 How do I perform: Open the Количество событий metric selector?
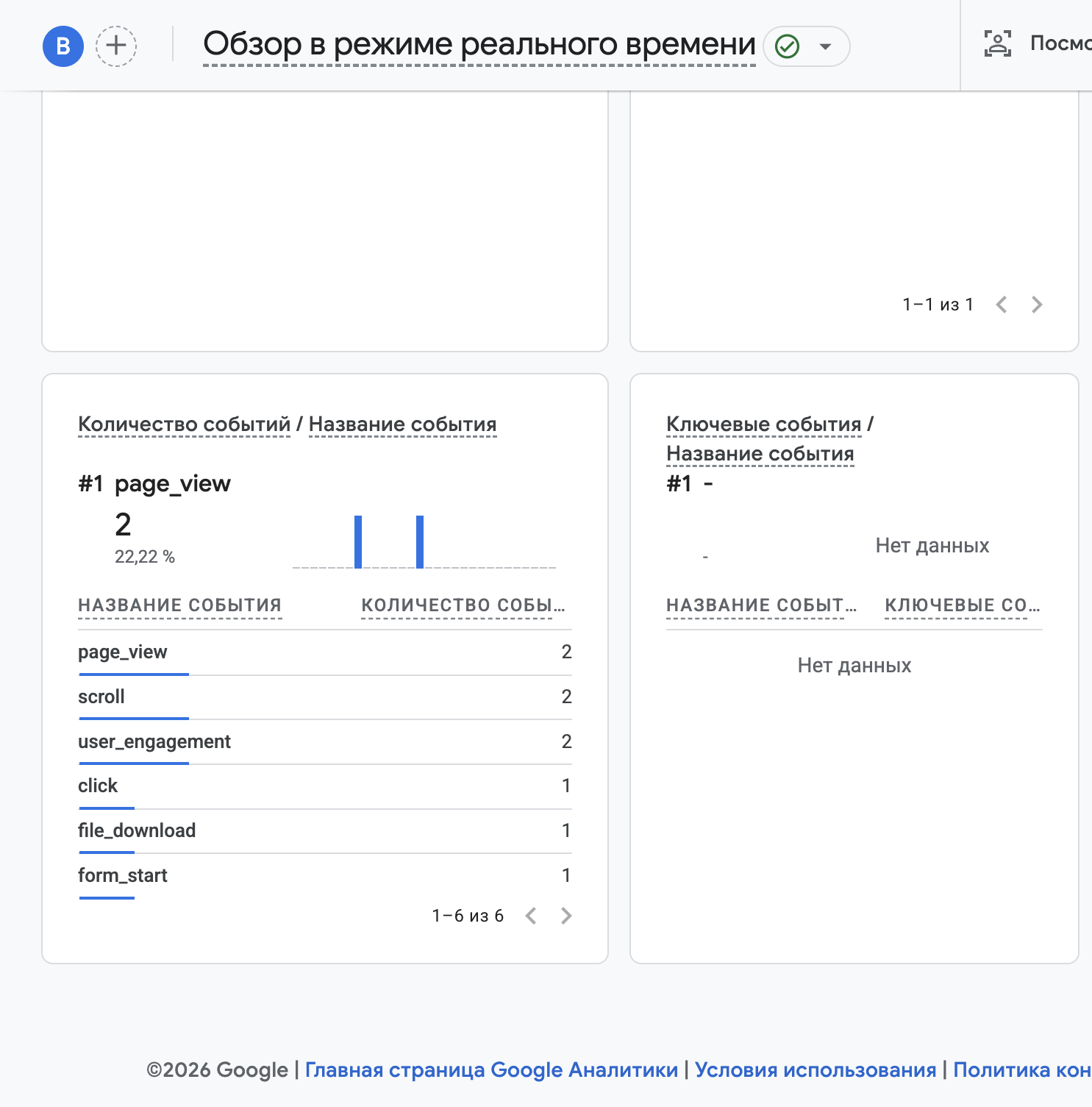[x=185, y=424]
